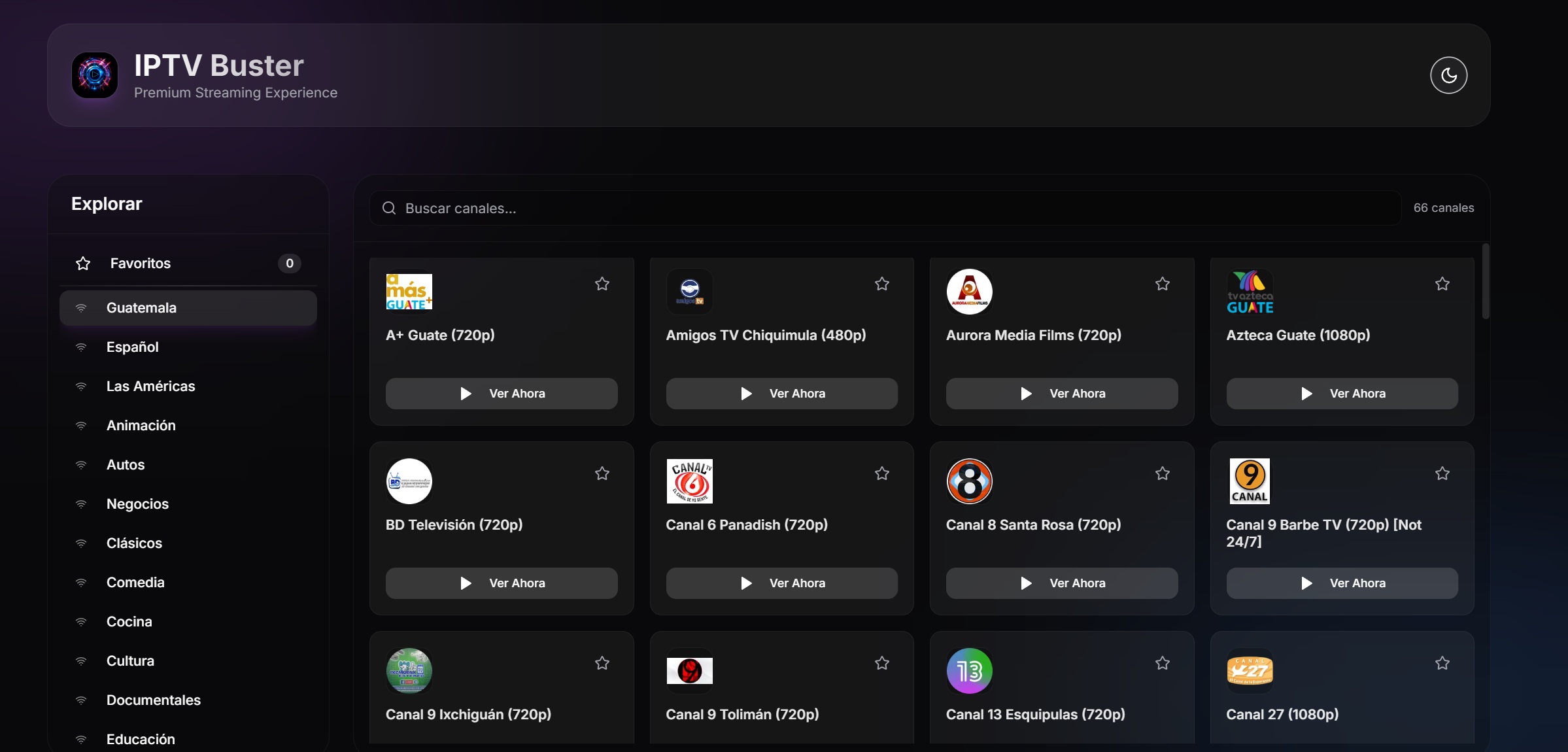The width and height of the screenshot is (1568, 752).
Task: Click the channel list scrollbar thumb
Action: click(1485, 282)
